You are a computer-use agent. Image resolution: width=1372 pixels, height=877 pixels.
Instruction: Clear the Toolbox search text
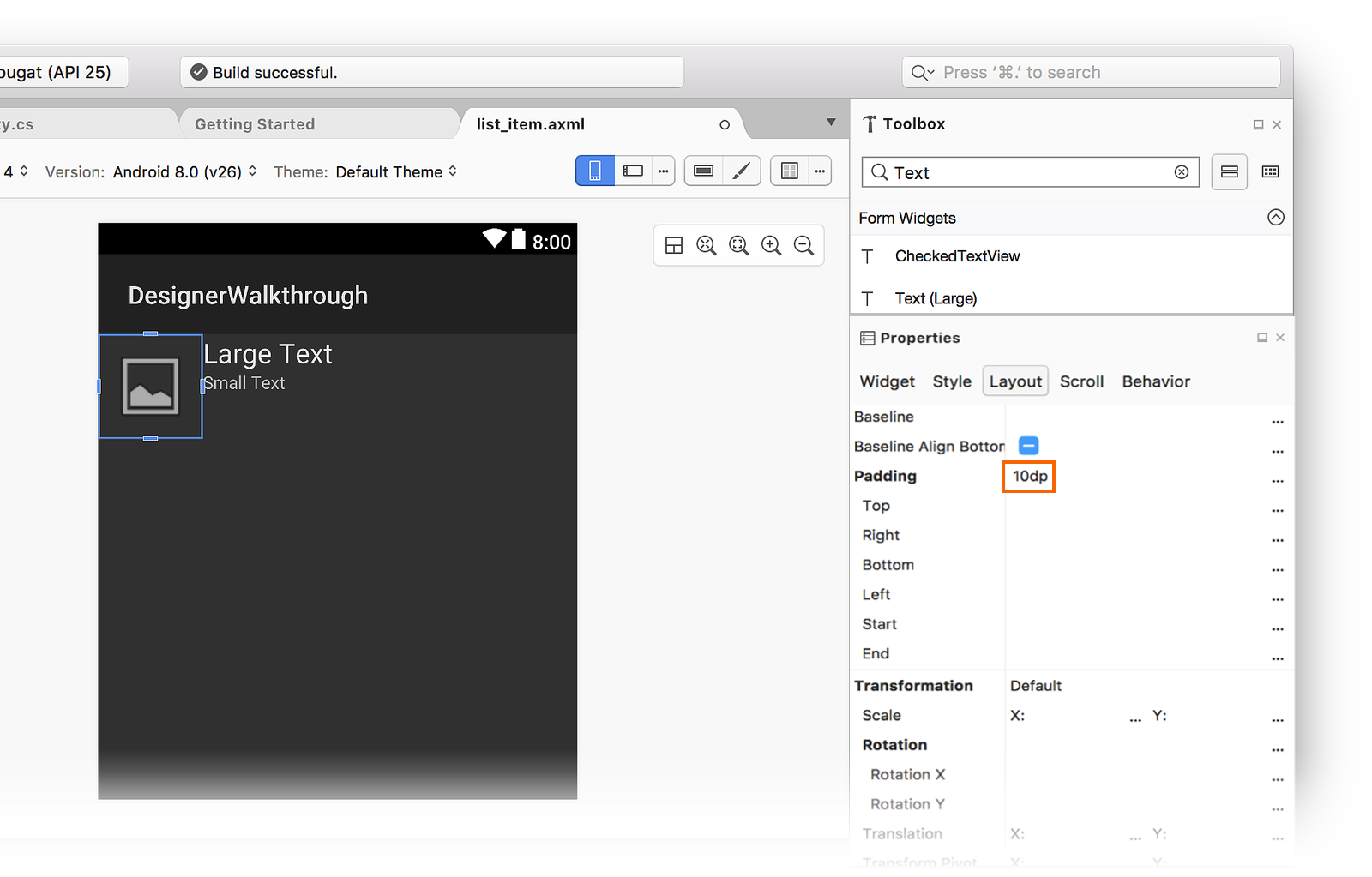coord(1182,172)
